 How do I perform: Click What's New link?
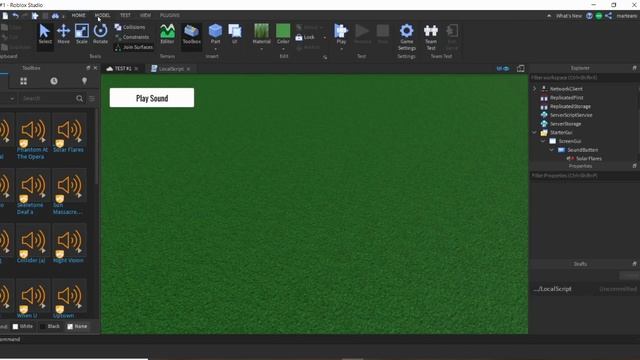(x=569, y=16)
